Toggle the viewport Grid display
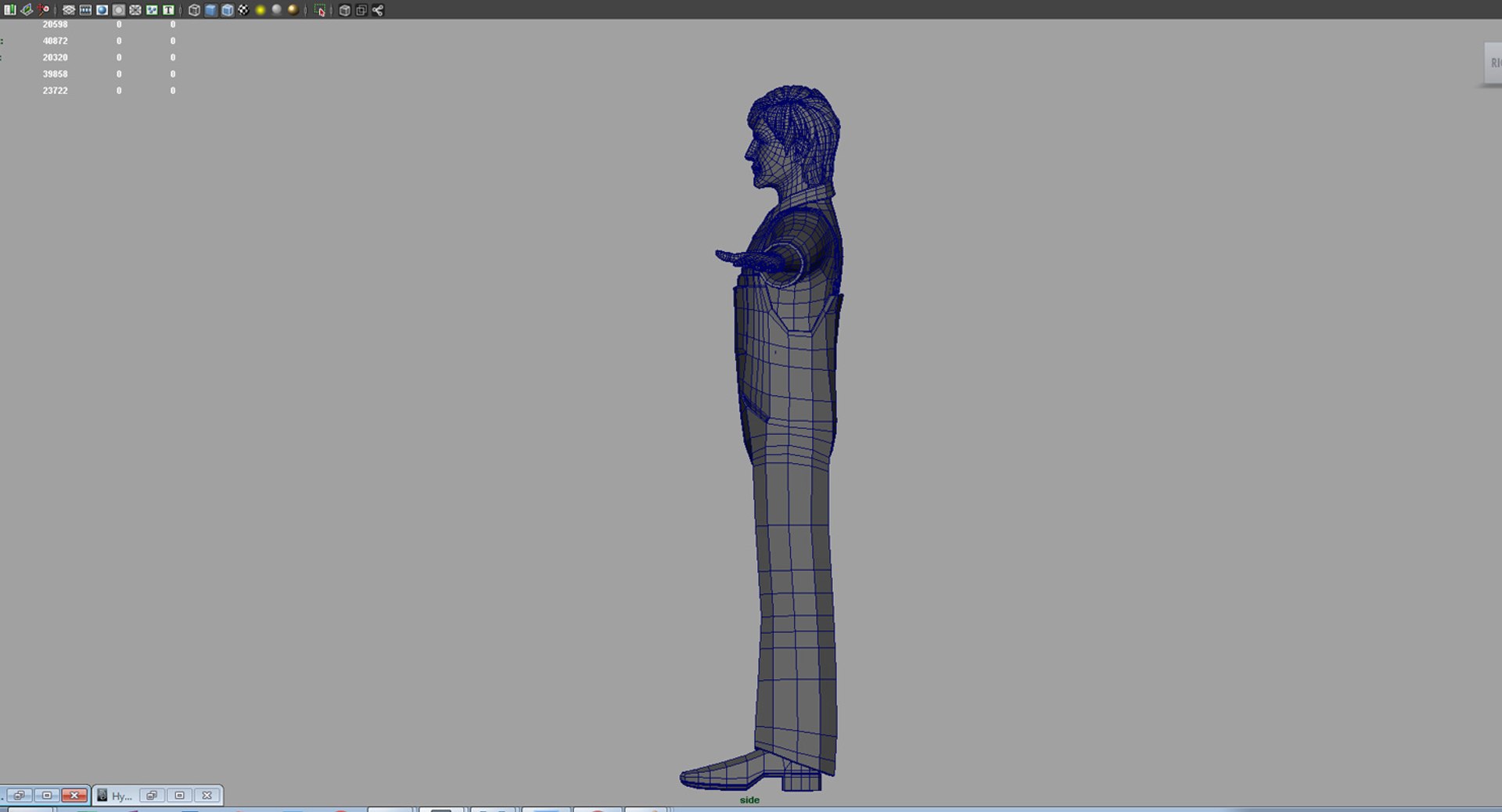Image resolution: width=1502 pixels, height=812 pixels. [69, 10]
